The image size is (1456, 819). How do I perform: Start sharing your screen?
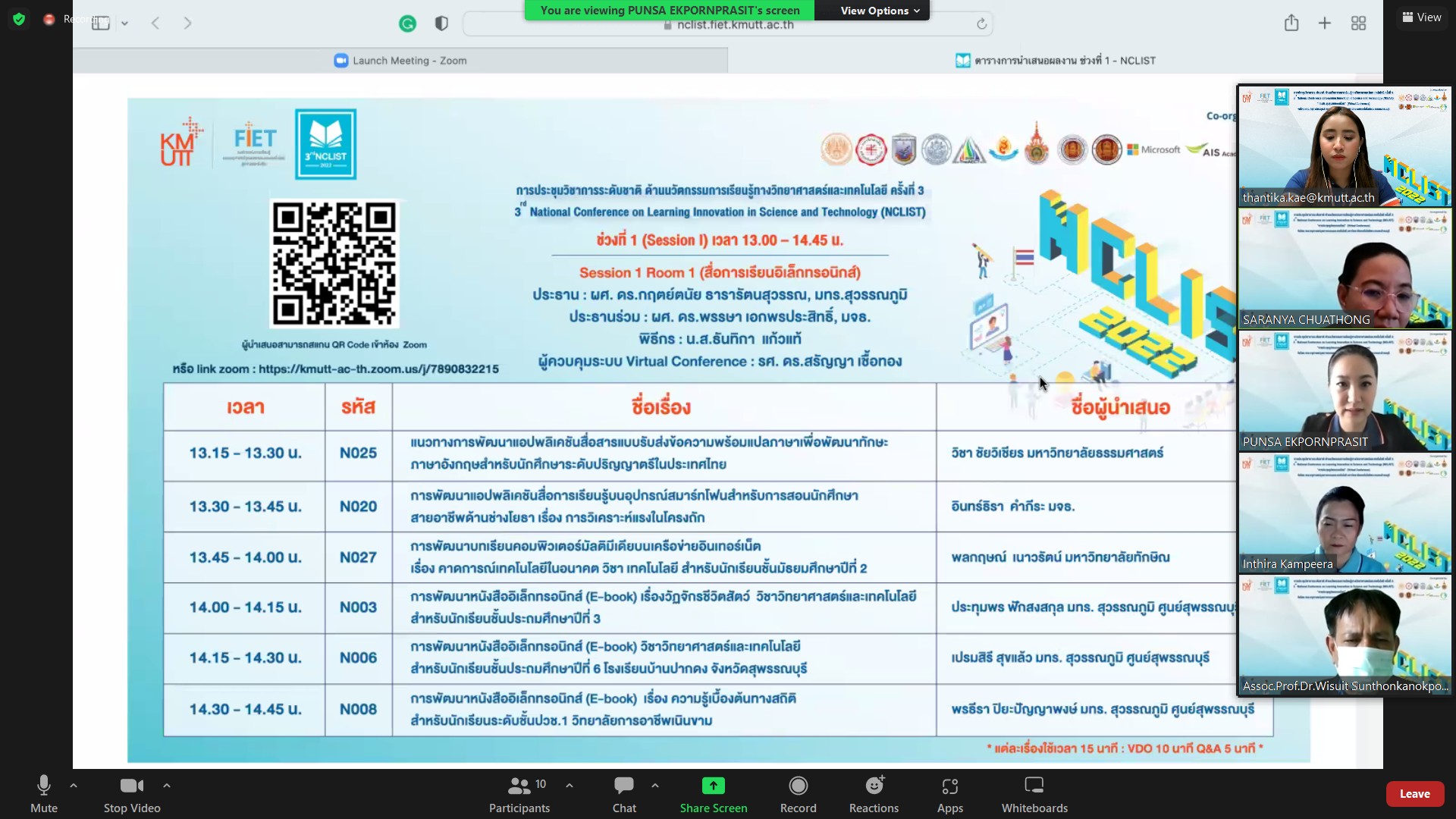713,793
